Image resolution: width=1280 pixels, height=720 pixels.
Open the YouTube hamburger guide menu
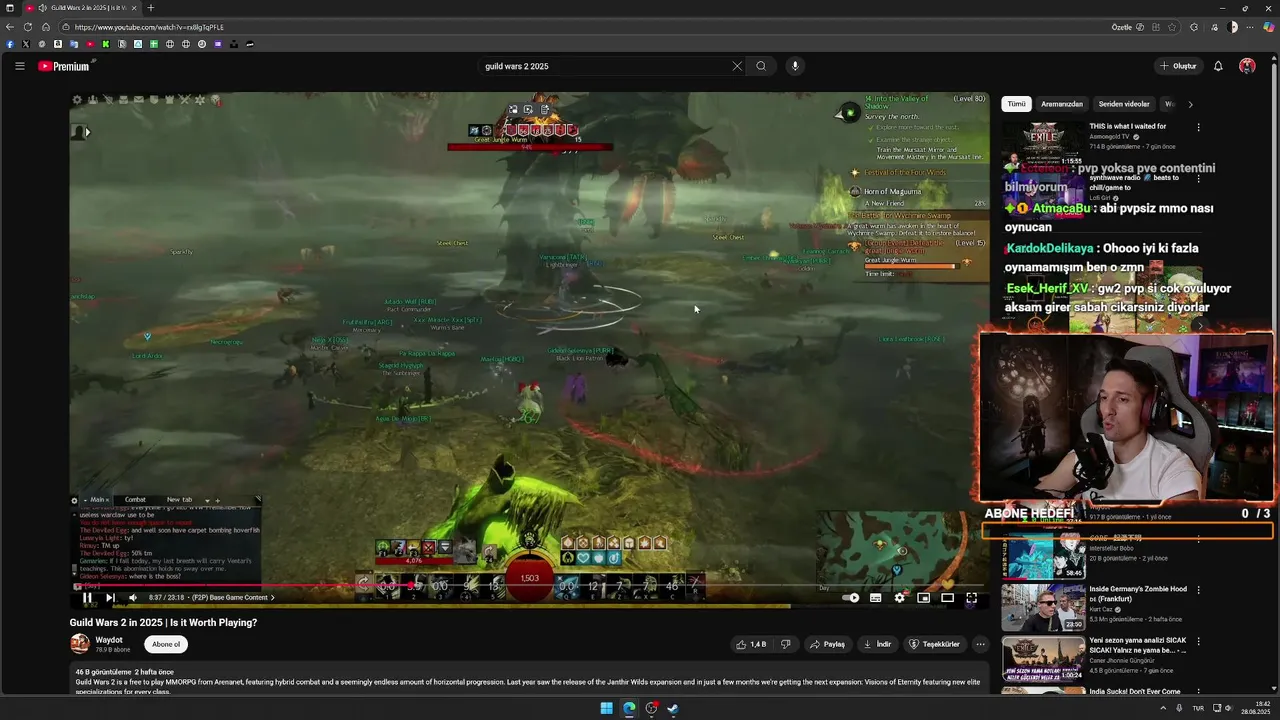19,66
